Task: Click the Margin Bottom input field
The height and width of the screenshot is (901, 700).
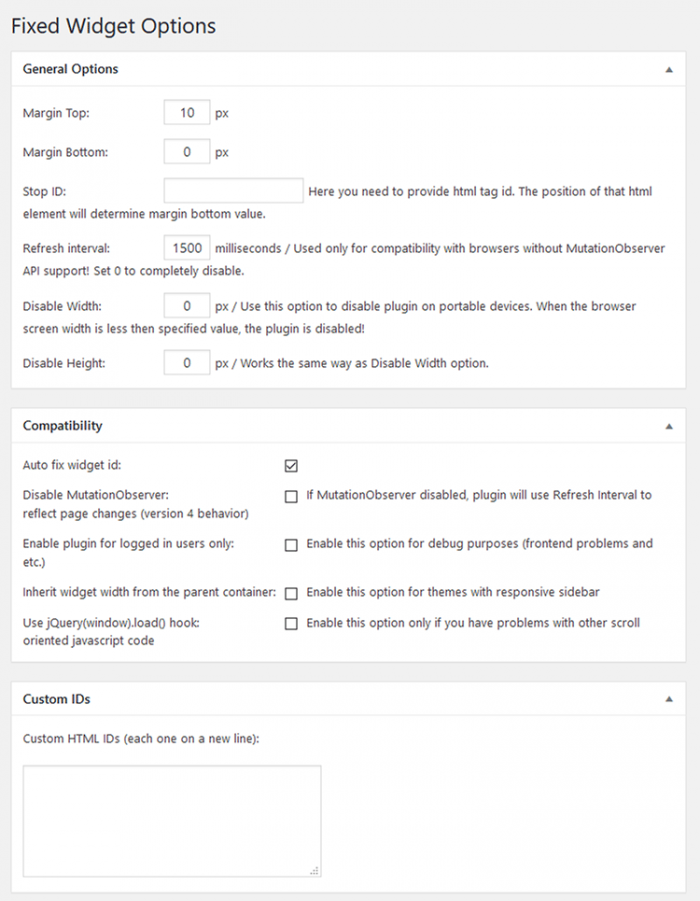Action: 187,153
